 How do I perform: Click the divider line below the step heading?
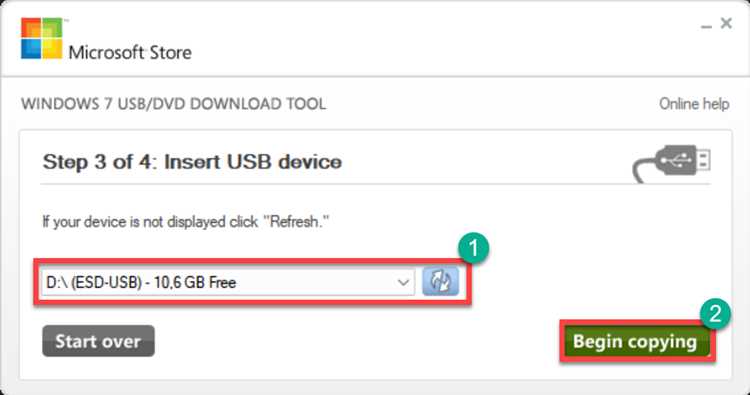point(375,184)
